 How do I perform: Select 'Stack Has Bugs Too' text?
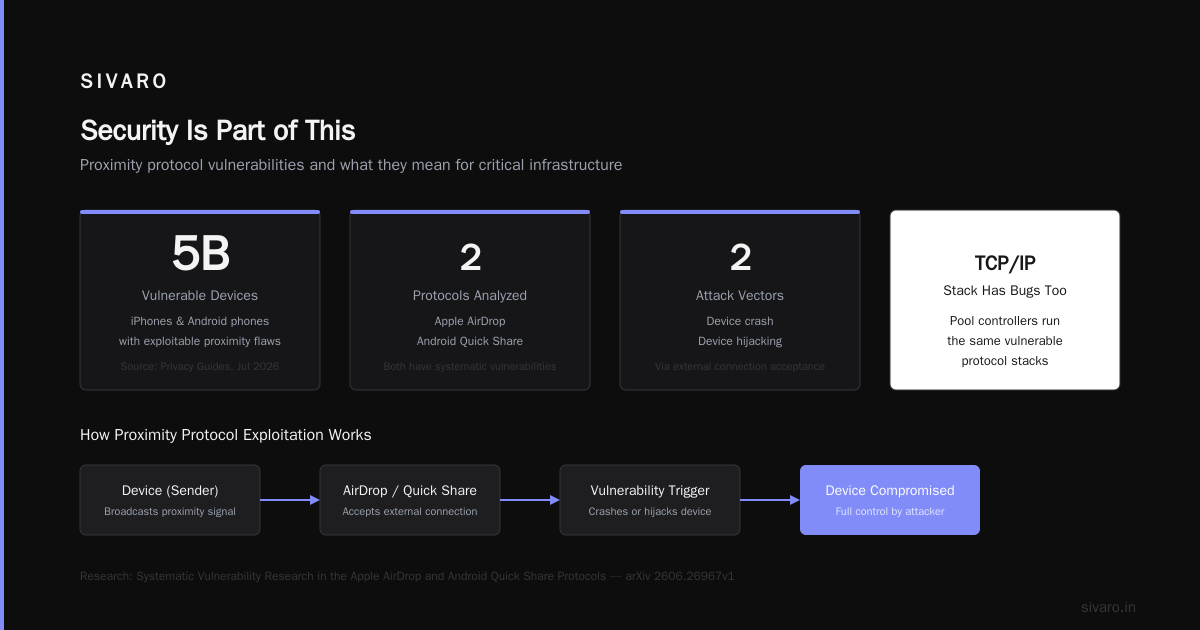coord(1005,291)
